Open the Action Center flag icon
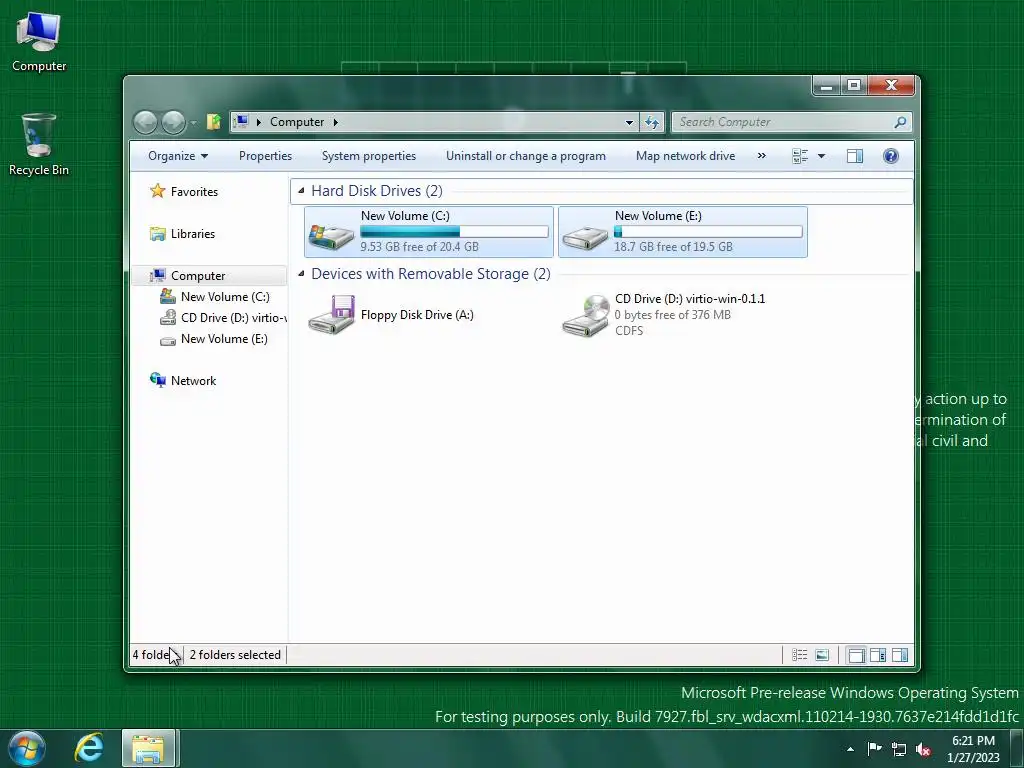The height and width of the screenshot is (768, 1024). tap(874, 748)
